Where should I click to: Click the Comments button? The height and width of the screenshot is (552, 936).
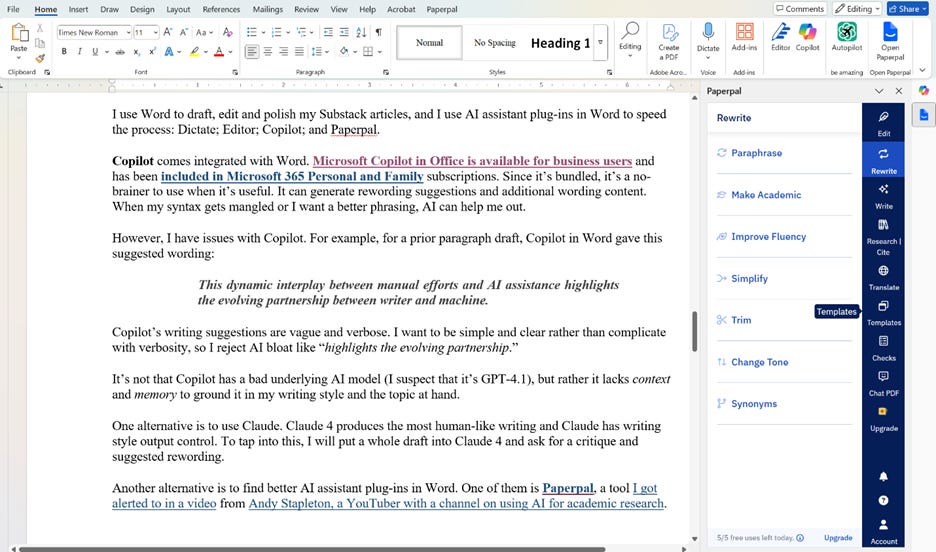(x=800, y=9)
